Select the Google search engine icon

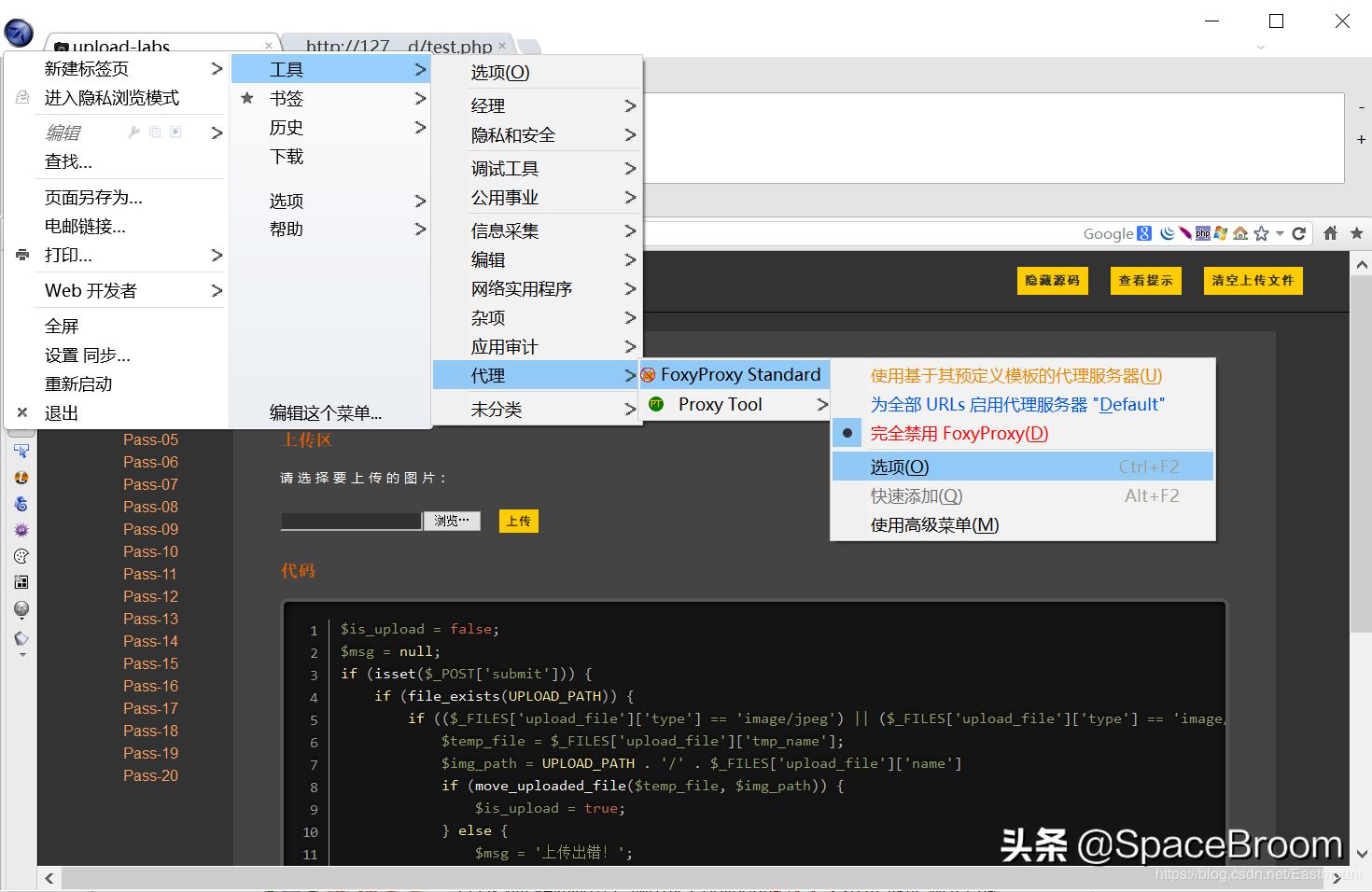click(1142, 233)
